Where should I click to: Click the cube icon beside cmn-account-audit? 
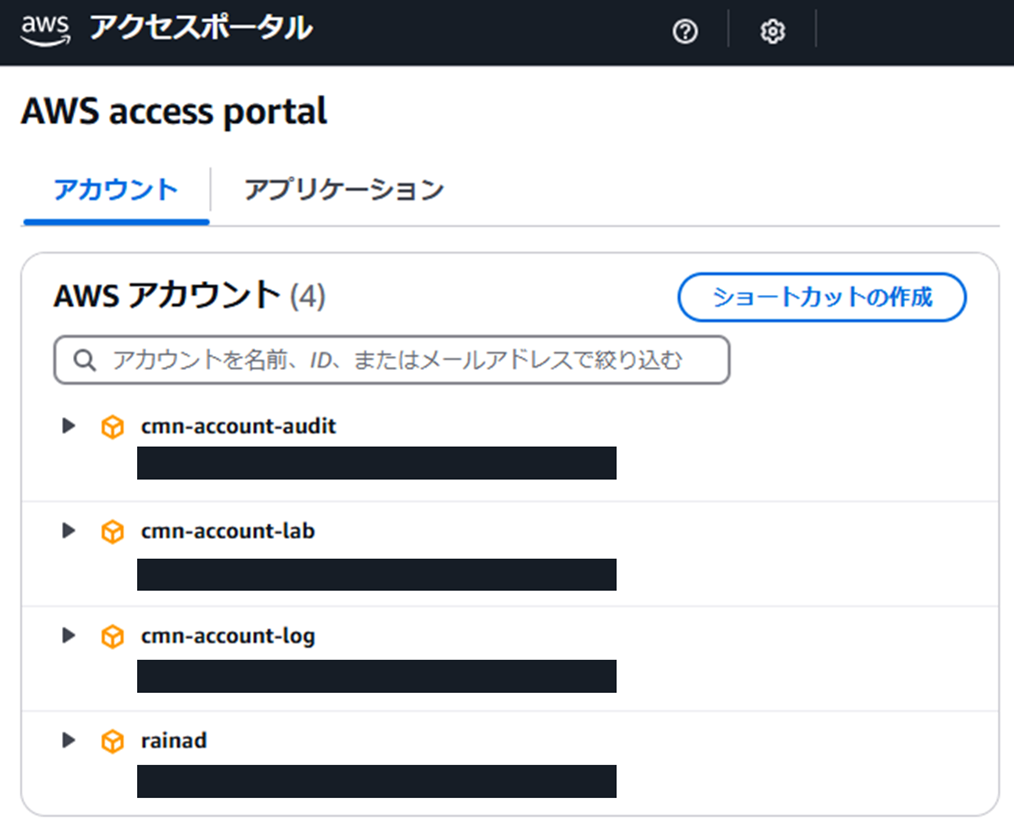coord(113,427)
